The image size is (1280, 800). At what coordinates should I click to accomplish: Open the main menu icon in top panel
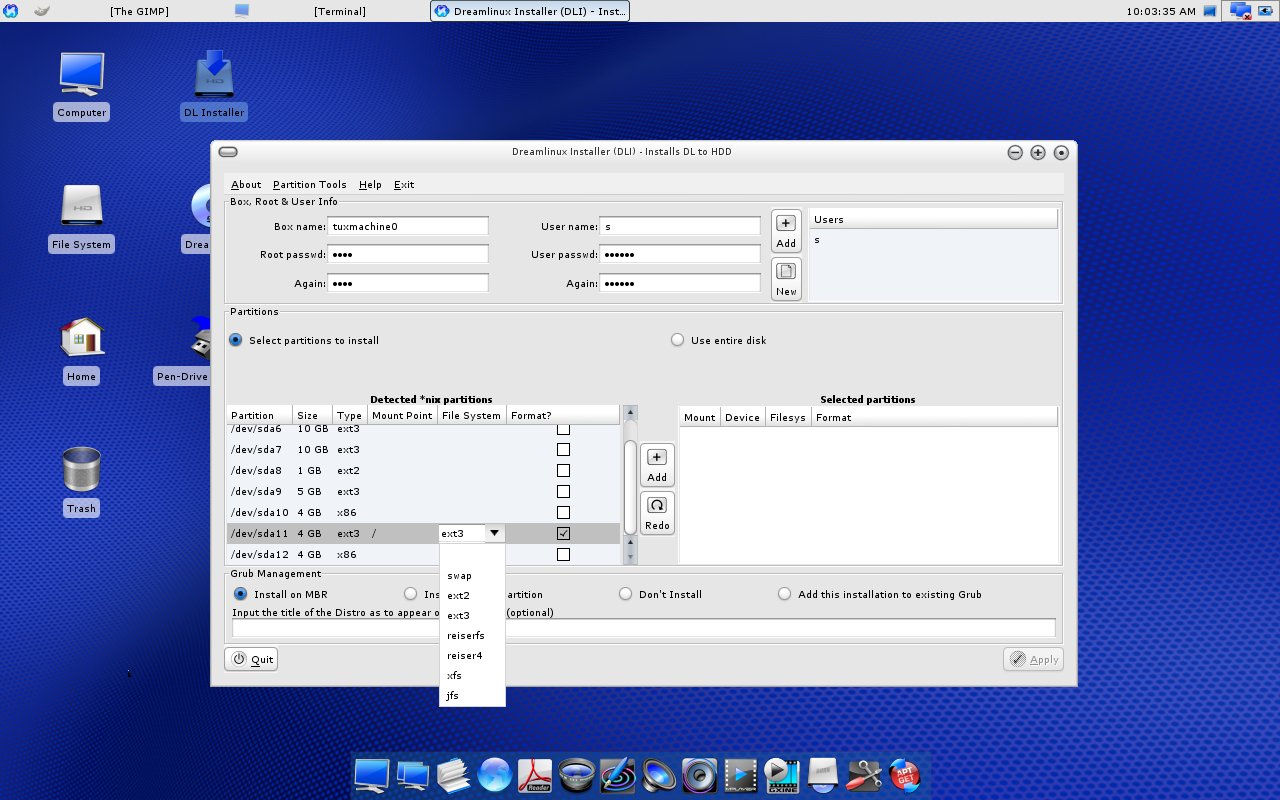(11, 11)
